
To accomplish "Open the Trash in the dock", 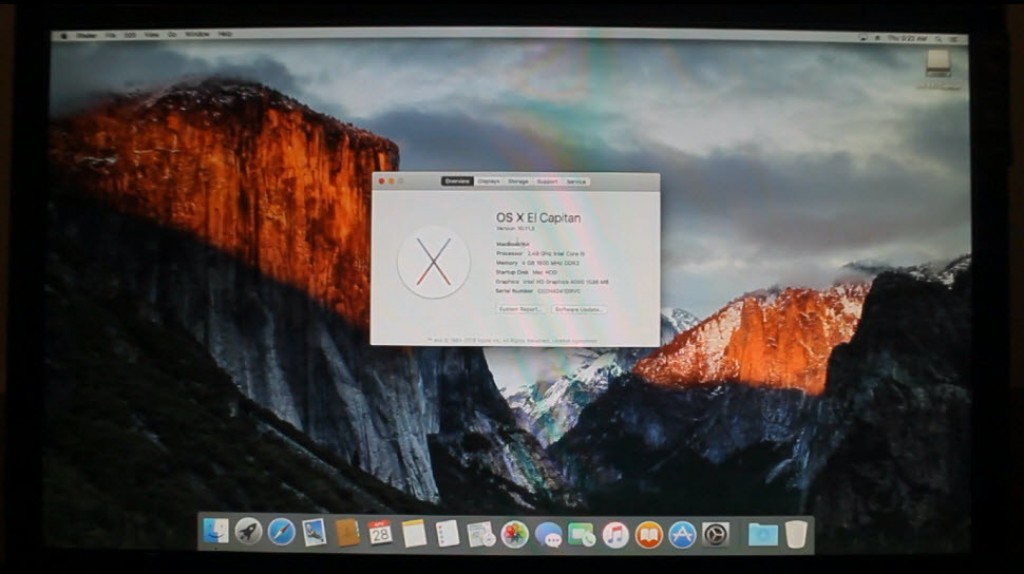I will tap(796, 534).
